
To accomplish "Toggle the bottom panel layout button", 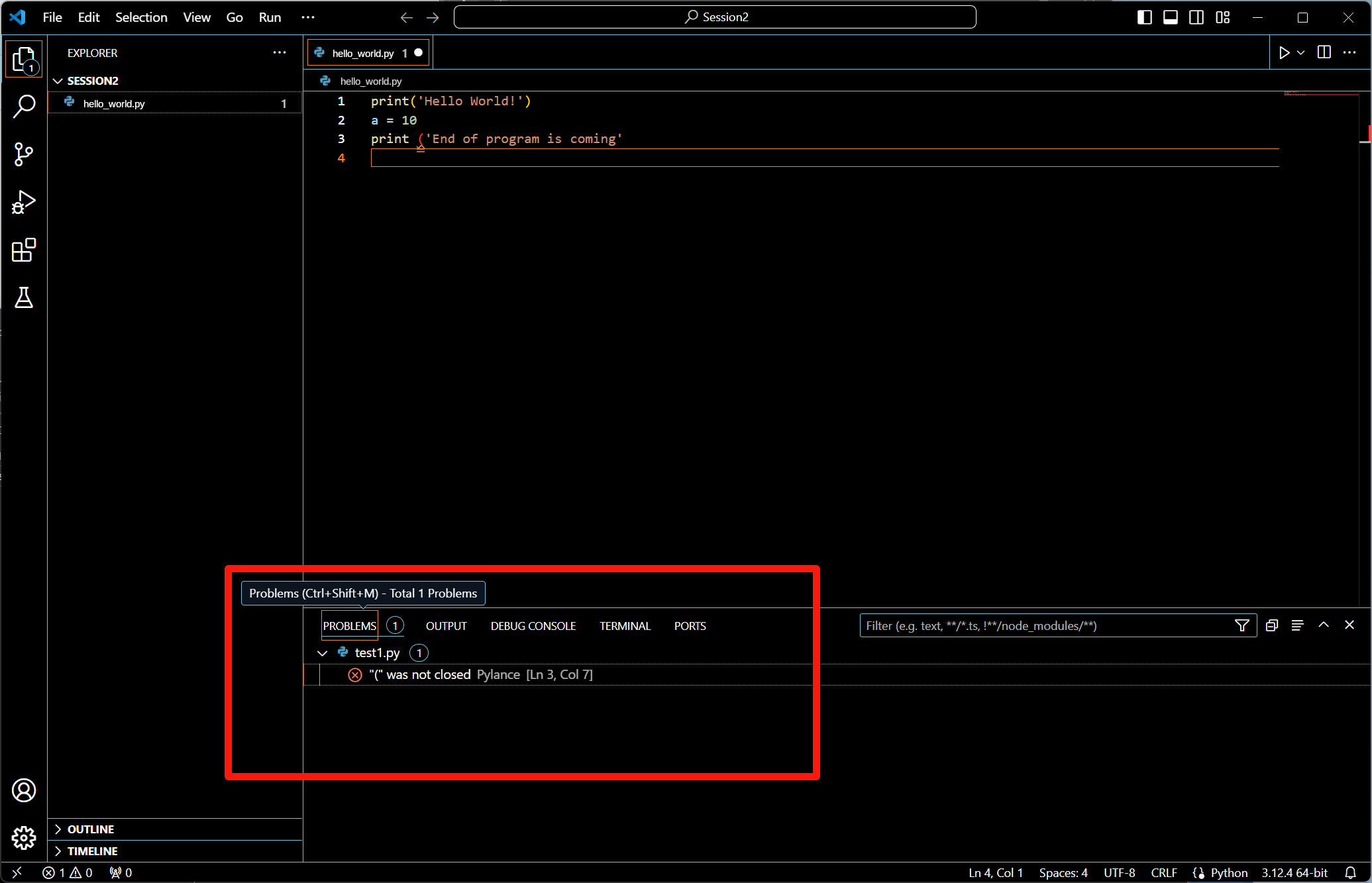I will coord(1171,17).
